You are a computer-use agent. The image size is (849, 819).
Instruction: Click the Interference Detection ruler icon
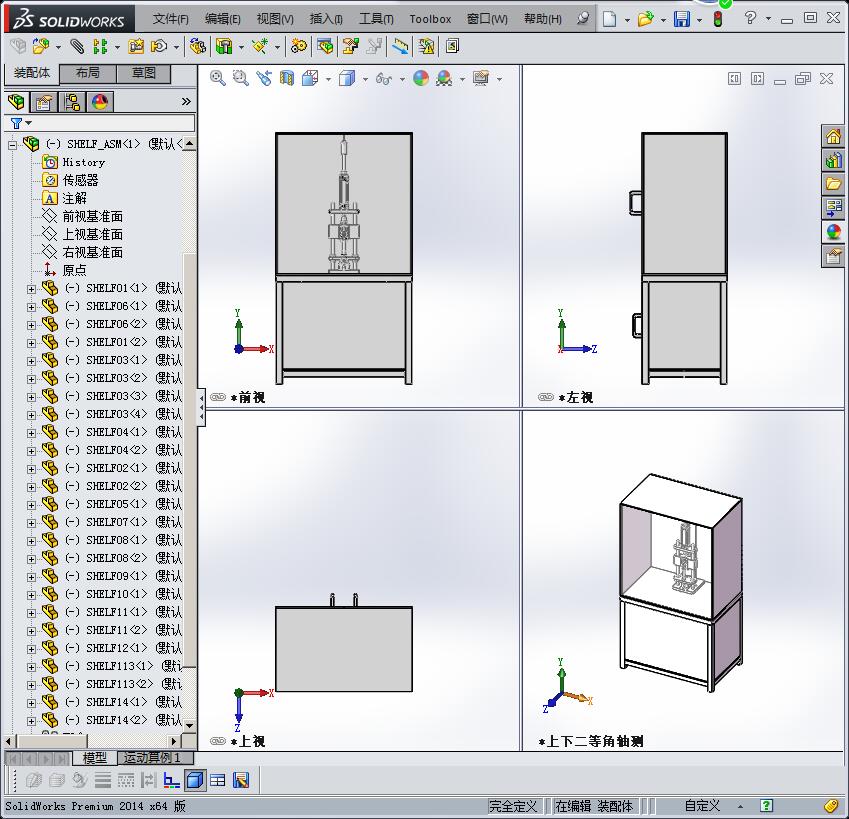pyautogui.click(x=400, y=47)
